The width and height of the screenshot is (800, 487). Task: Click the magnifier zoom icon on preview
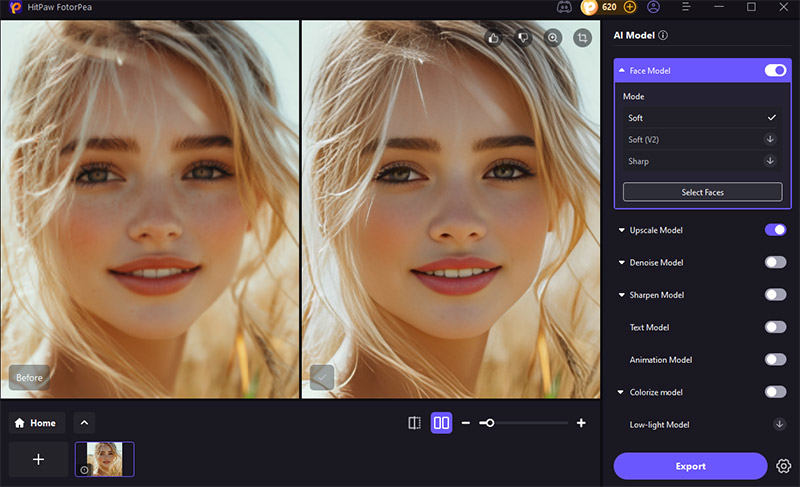pyautogui.click(x=553, y=38)
